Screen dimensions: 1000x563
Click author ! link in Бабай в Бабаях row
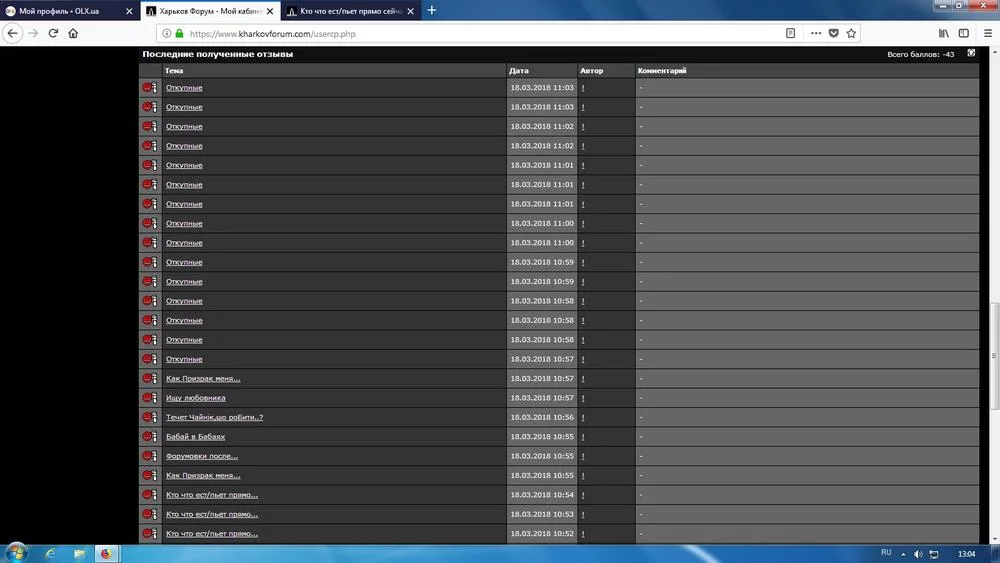tap(583, 437)
